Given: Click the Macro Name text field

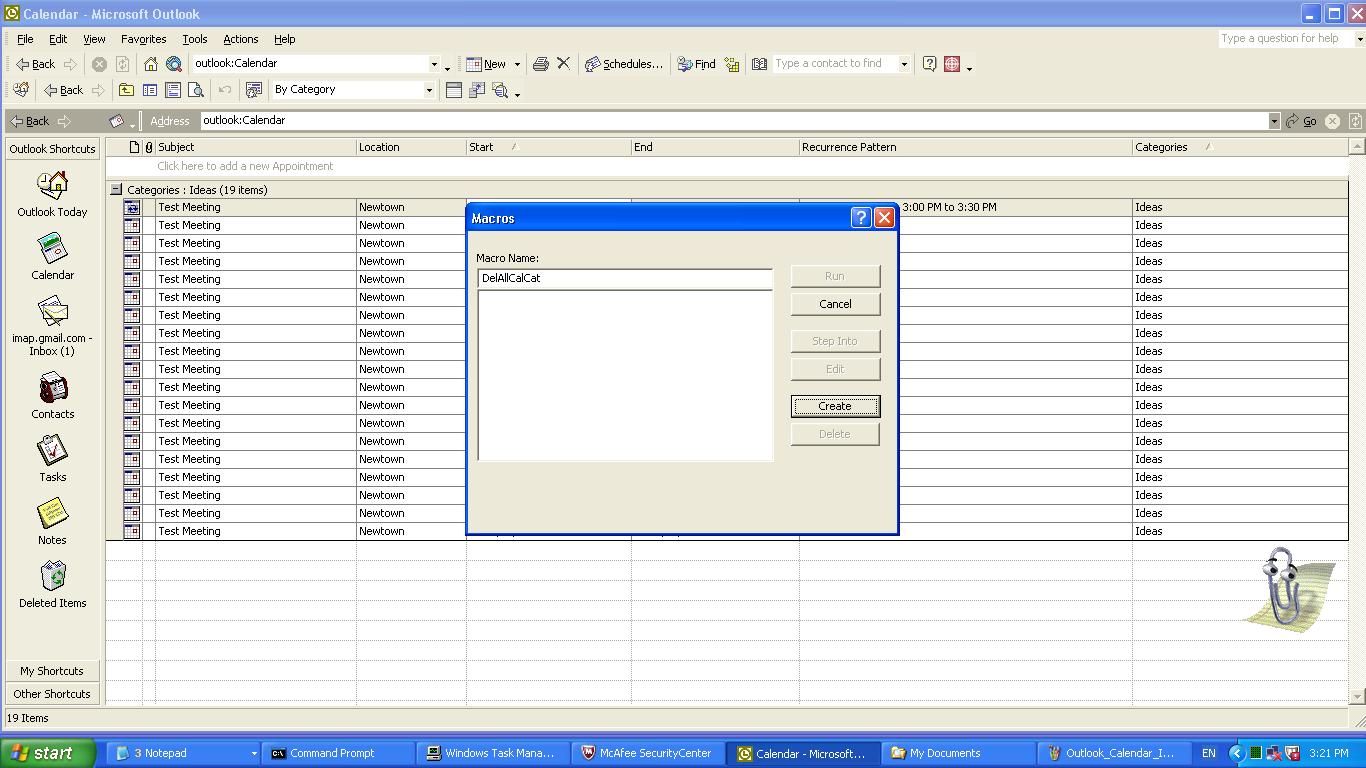Looking at the screenshot, I should pyautogui.click(x=624, y=278).
